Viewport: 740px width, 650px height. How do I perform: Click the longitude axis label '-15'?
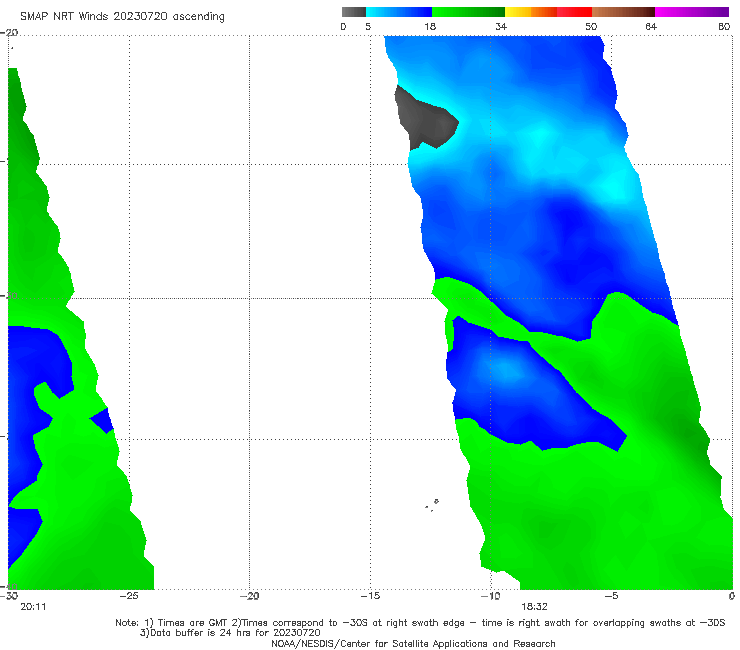(x=370, y=596)
